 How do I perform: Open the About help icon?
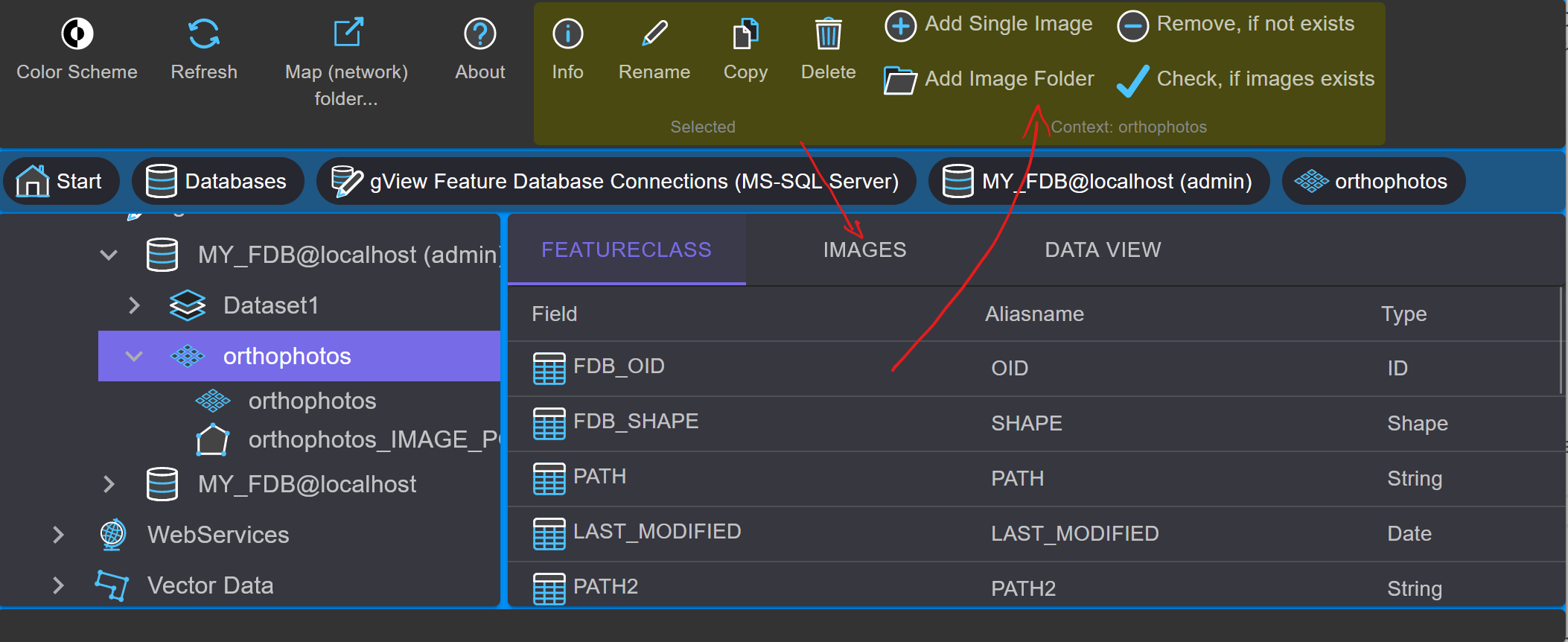(480, 34)
